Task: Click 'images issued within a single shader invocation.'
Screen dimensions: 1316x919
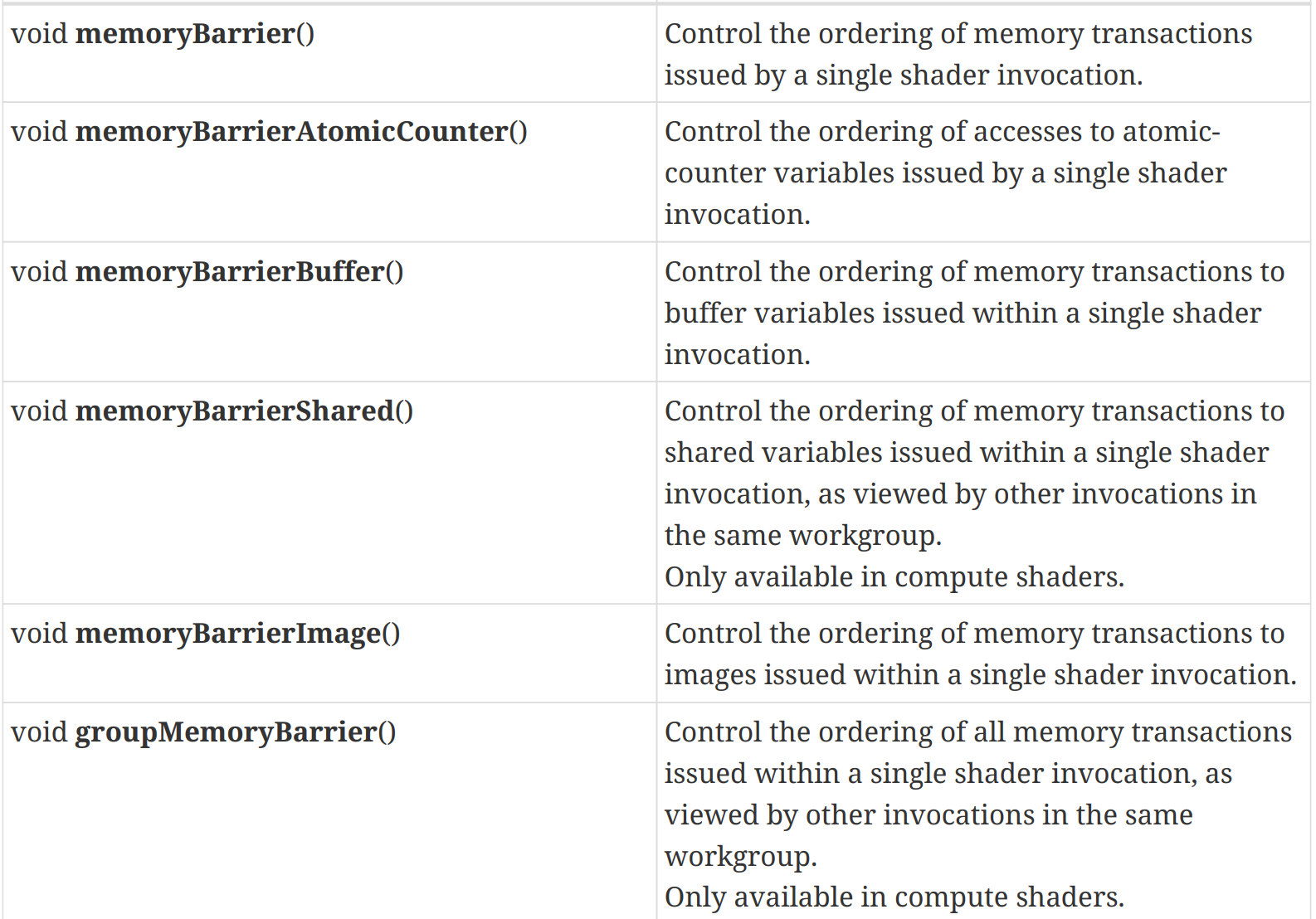Action: click(979, 675)
